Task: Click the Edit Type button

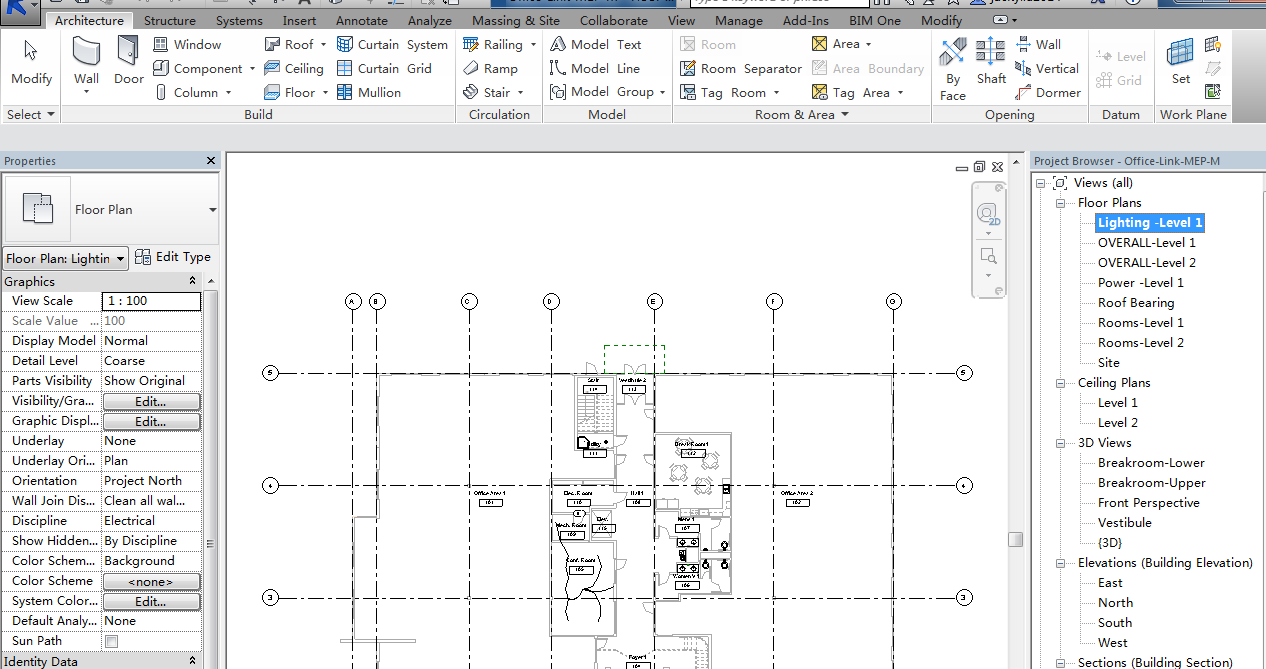Action: click(173, 257)
